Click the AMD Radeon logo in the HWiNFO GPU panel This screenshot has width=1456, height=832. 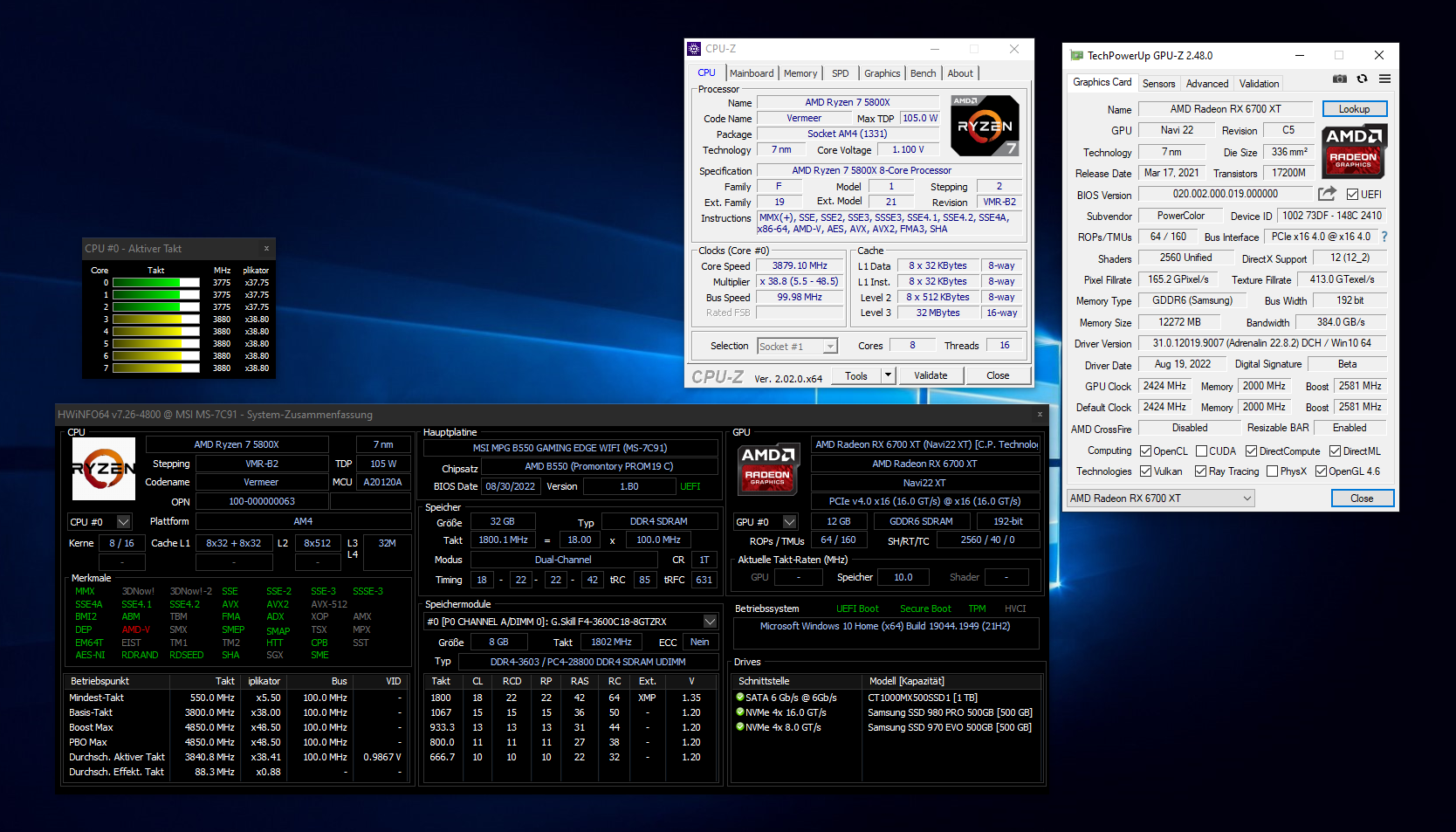point(767,467)
